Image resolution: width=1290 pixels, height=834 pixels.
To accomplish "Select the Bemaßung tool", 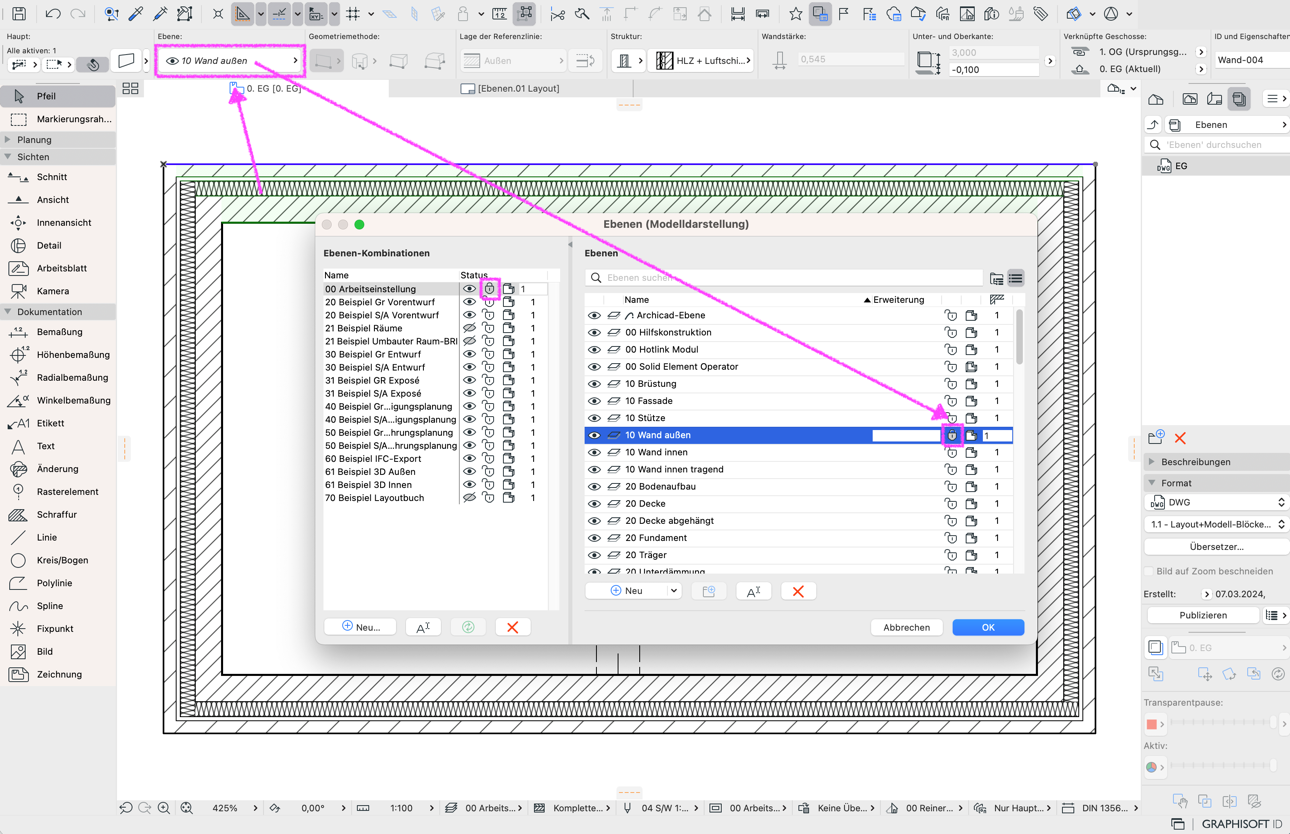I will pyautogui.click(x=58, y=332).
